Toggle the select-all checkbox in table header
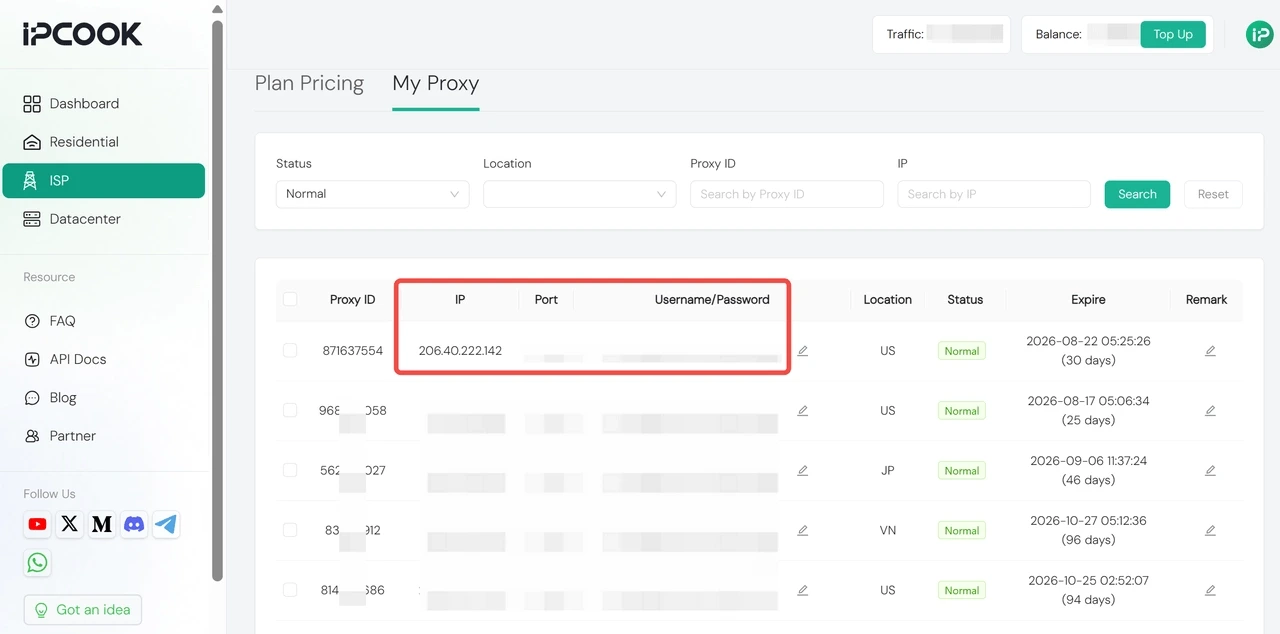1280x634 pixels. (x=290, y=299)
